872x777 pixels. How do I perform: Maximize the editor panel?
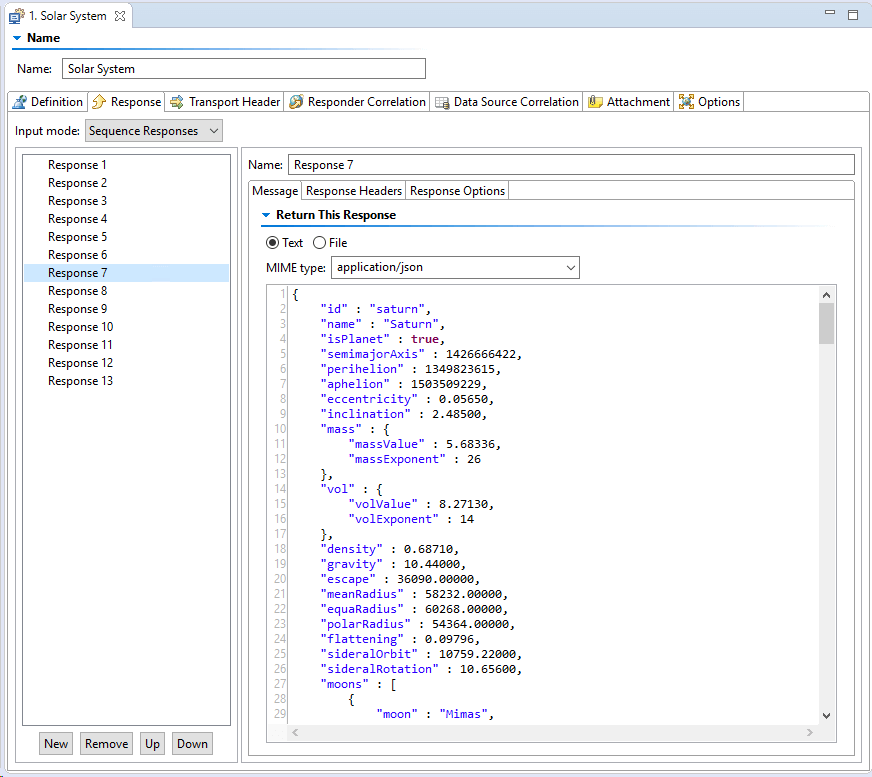853,15
